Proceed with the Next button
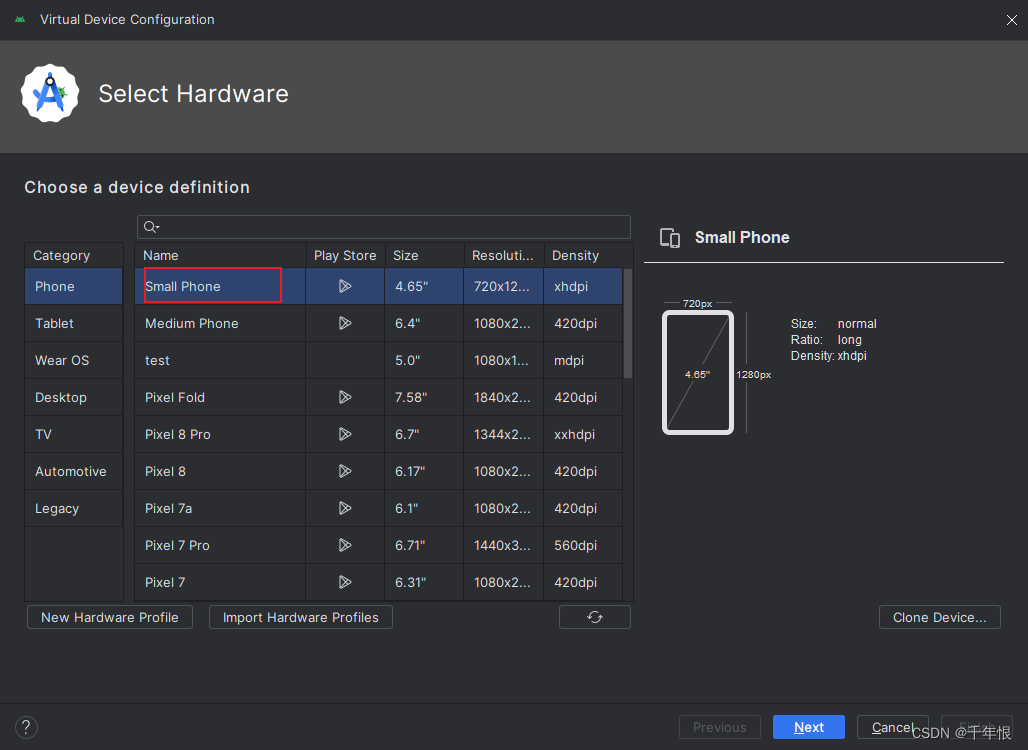Viewport: 1028px width, 750px height. coord(808,727)
